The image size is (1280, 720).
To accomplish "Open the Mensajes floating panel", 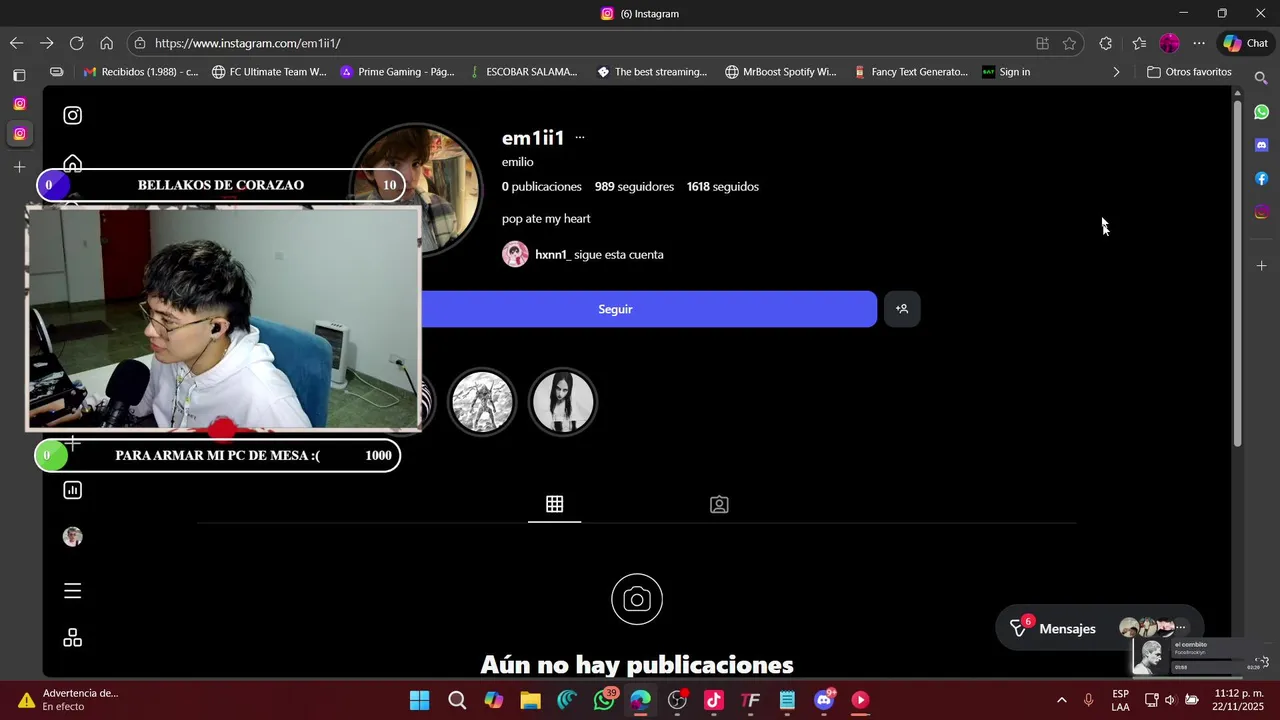I will [x=1100, y=628].
